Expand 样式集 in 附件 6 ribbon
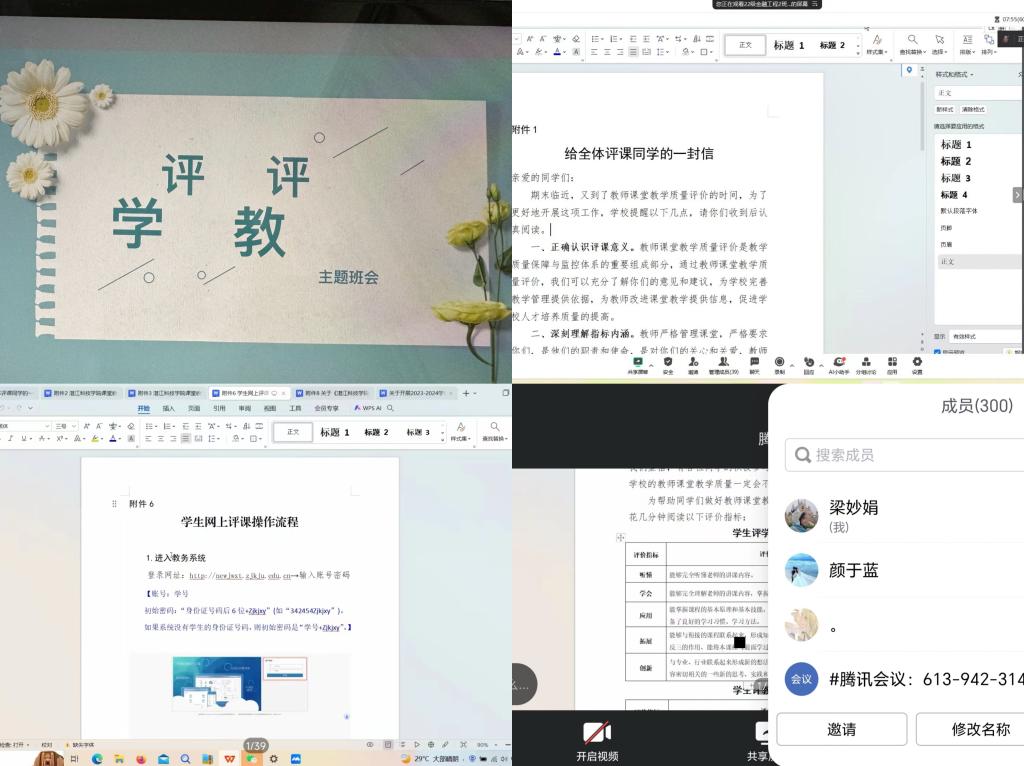 (460, 432)
